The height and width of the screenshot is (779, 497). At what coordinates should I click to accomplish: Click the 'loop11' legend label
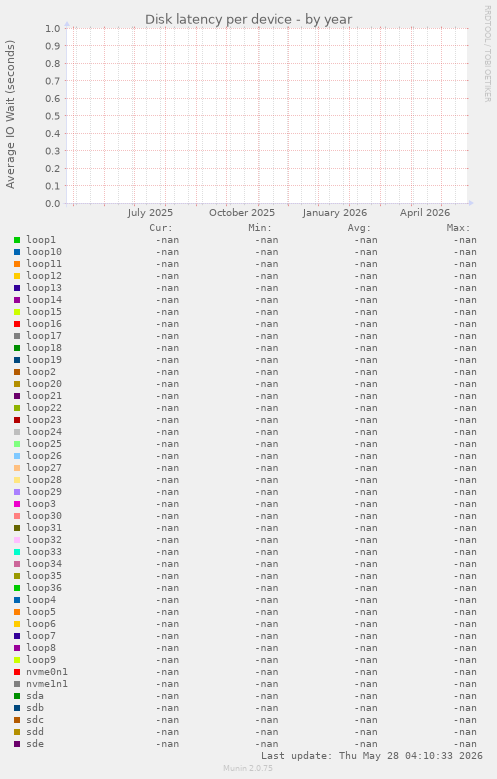(44, 264)
